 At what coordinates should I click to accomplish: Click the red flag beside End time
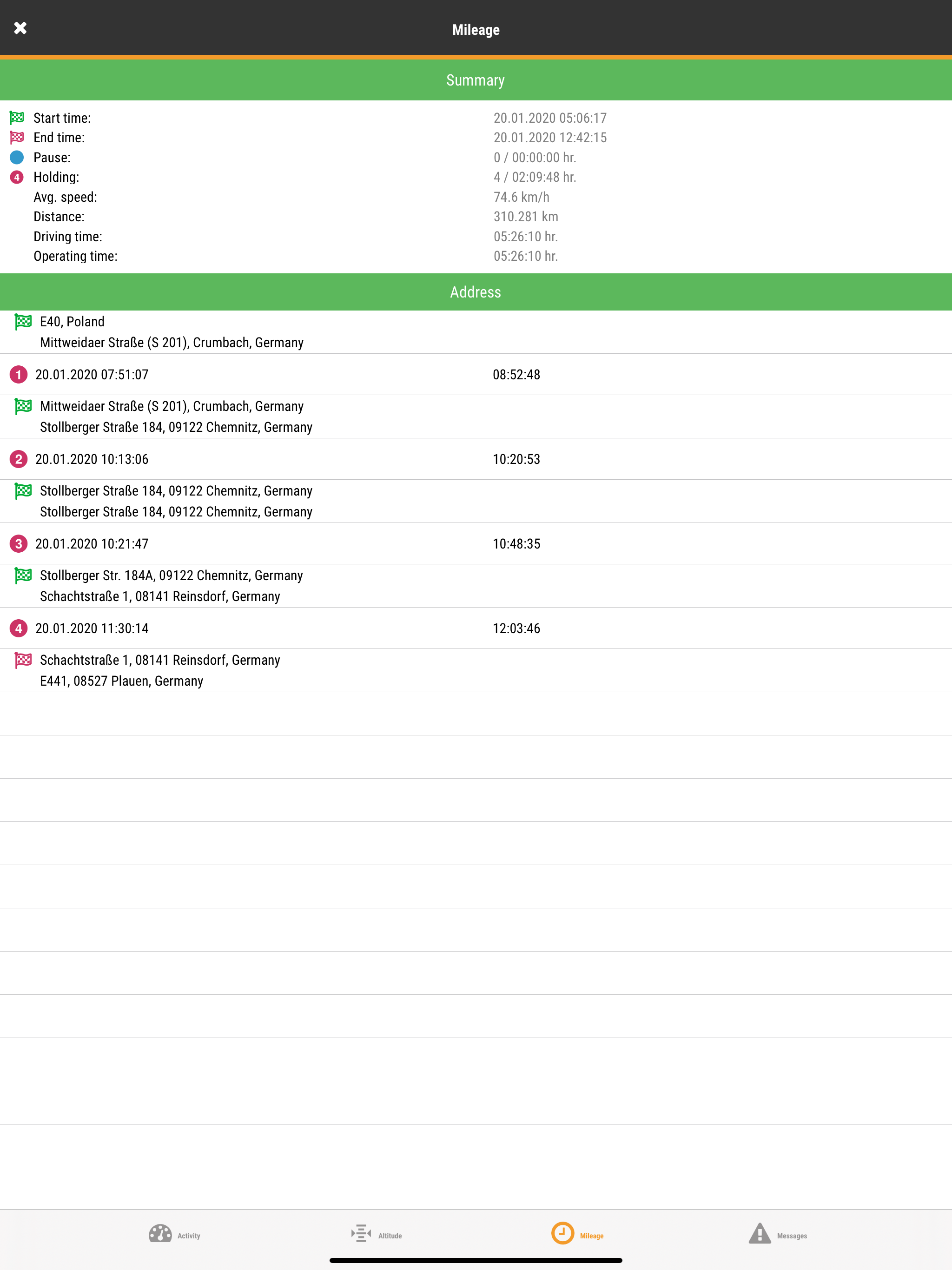tap(17, 138)
